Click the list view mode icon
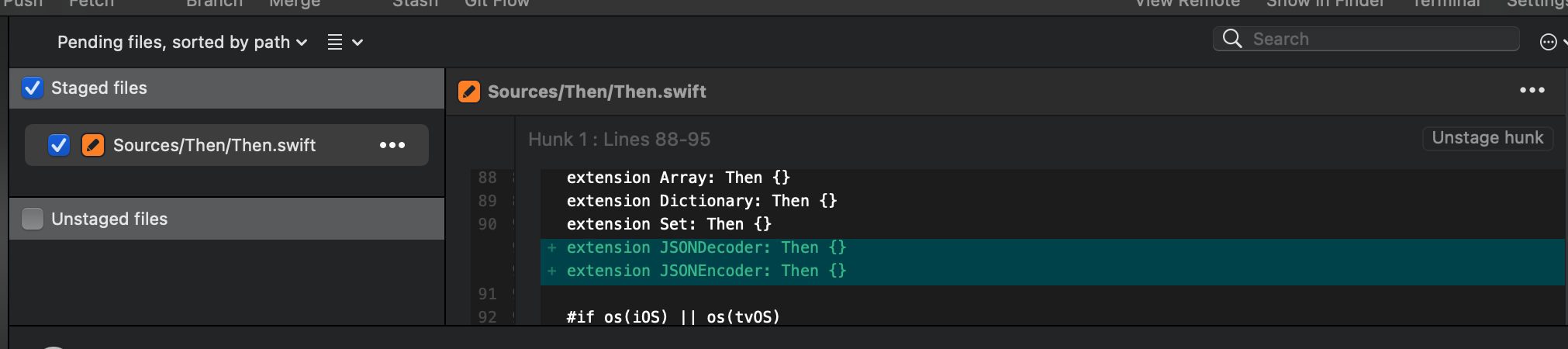Image resolution: width=1568 pixels, height=349 pixels. [x=335, y=42]
